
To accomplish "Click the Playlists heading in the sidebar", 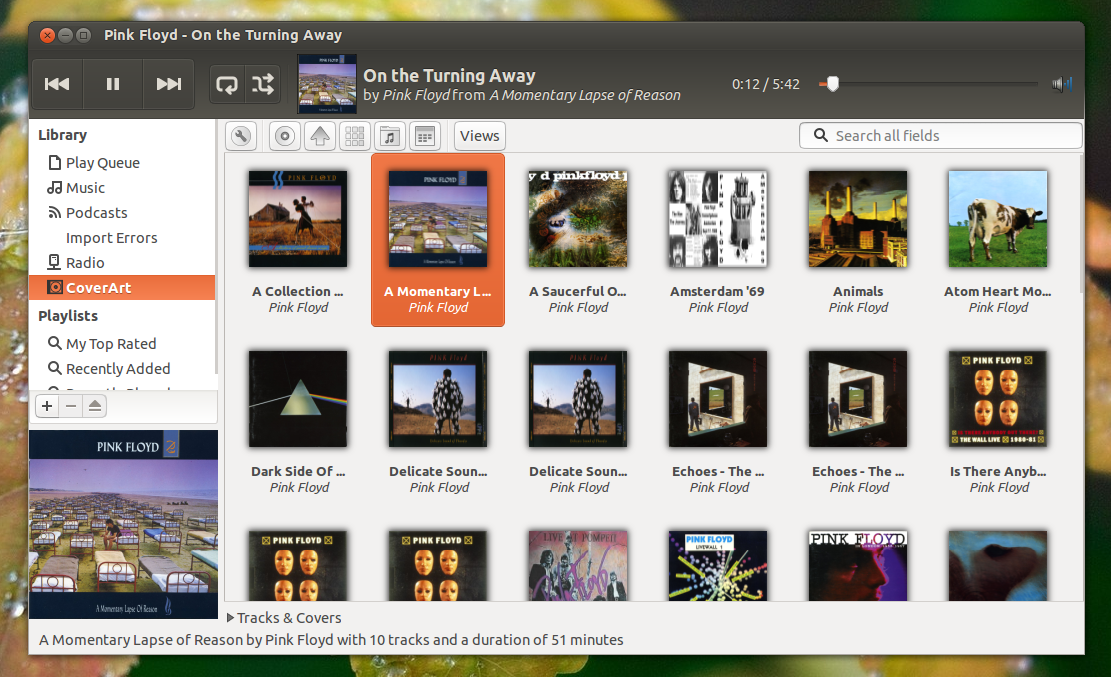I will (68, 316).
